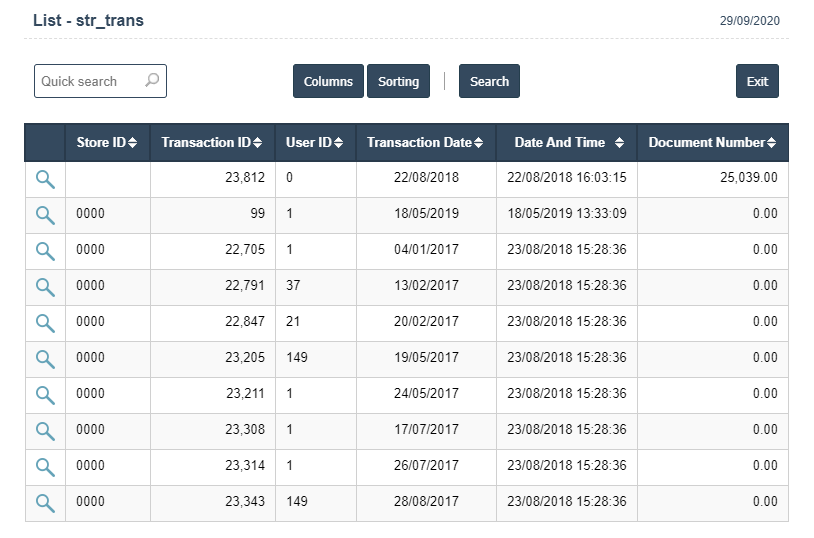Inspect transaction 22,847 with magnifier icon

point(45,323)
